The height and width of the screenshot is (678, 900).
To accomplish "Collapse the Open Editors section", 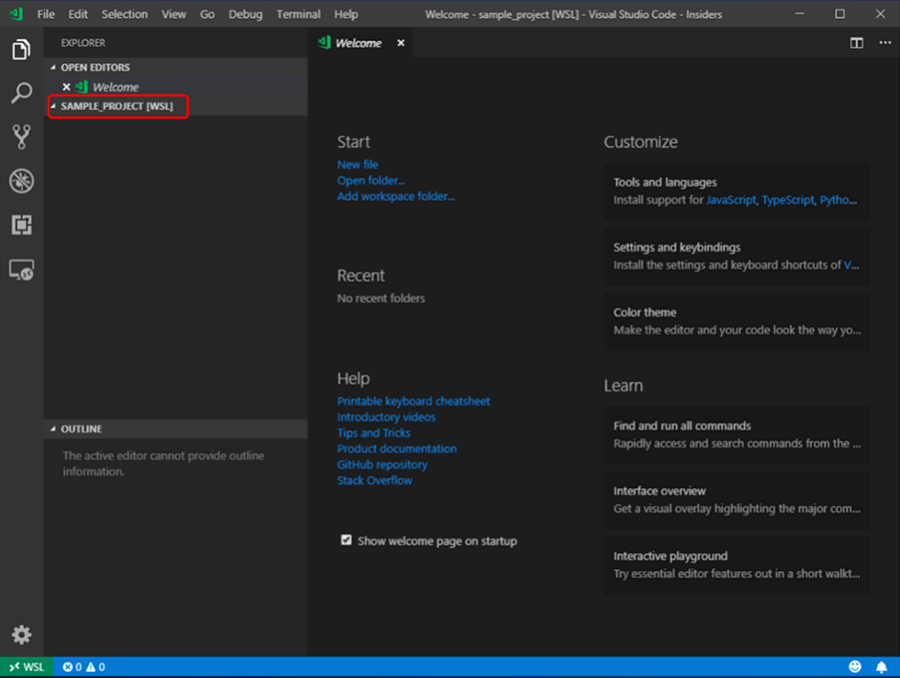I will coord(53,67).
